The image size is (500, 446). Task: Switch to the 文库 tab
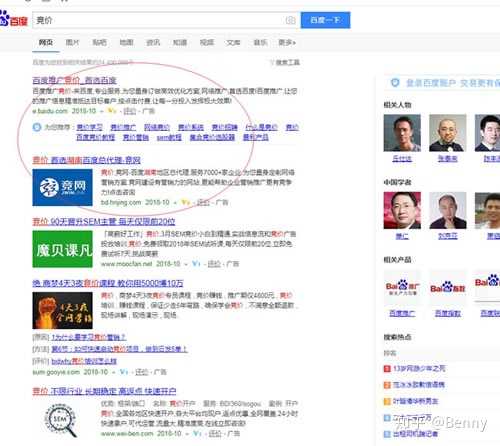(x=233, y=42)
